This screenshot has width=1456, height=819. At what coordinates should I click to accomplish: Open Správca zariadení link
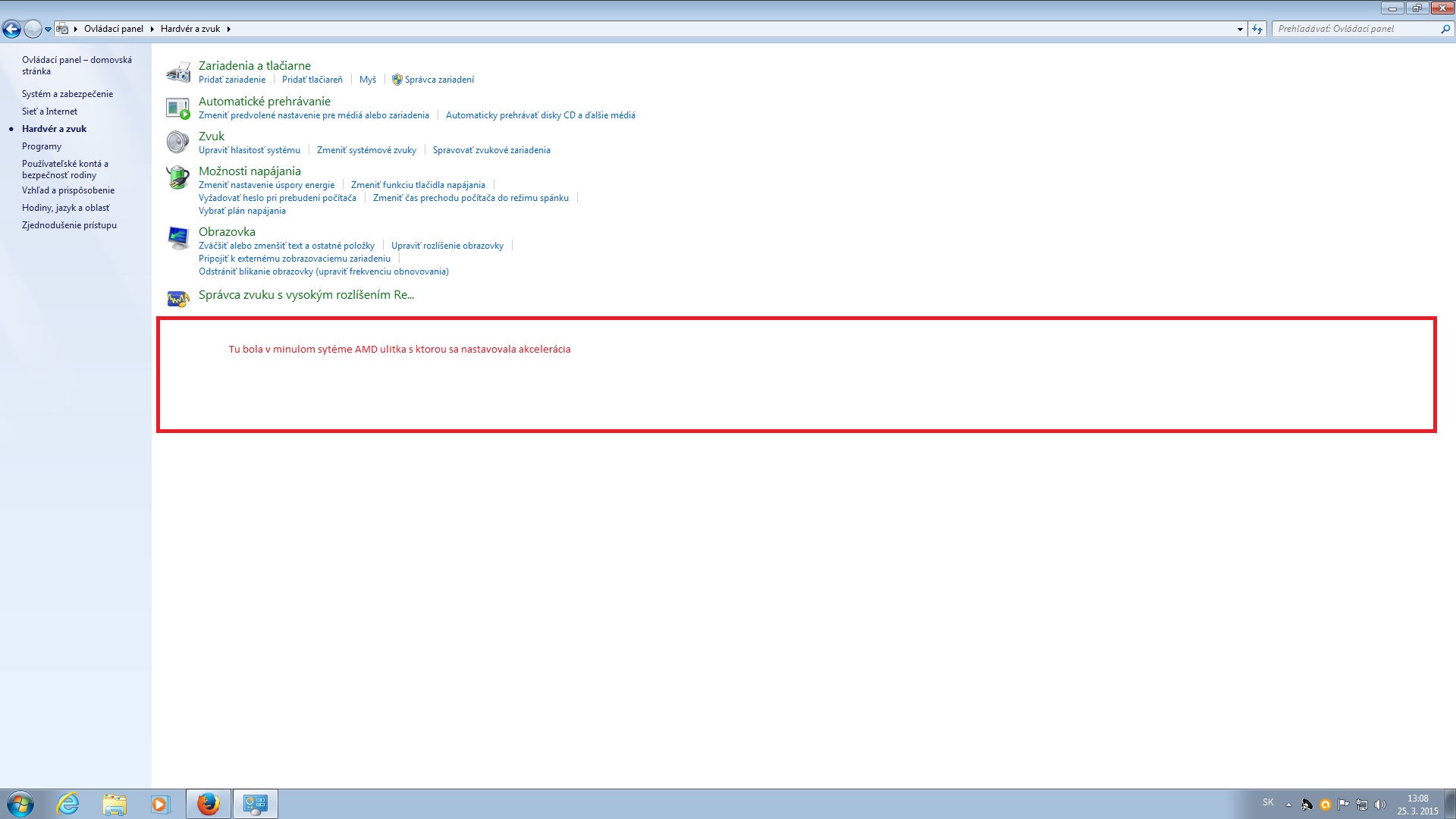pos(439,80)
